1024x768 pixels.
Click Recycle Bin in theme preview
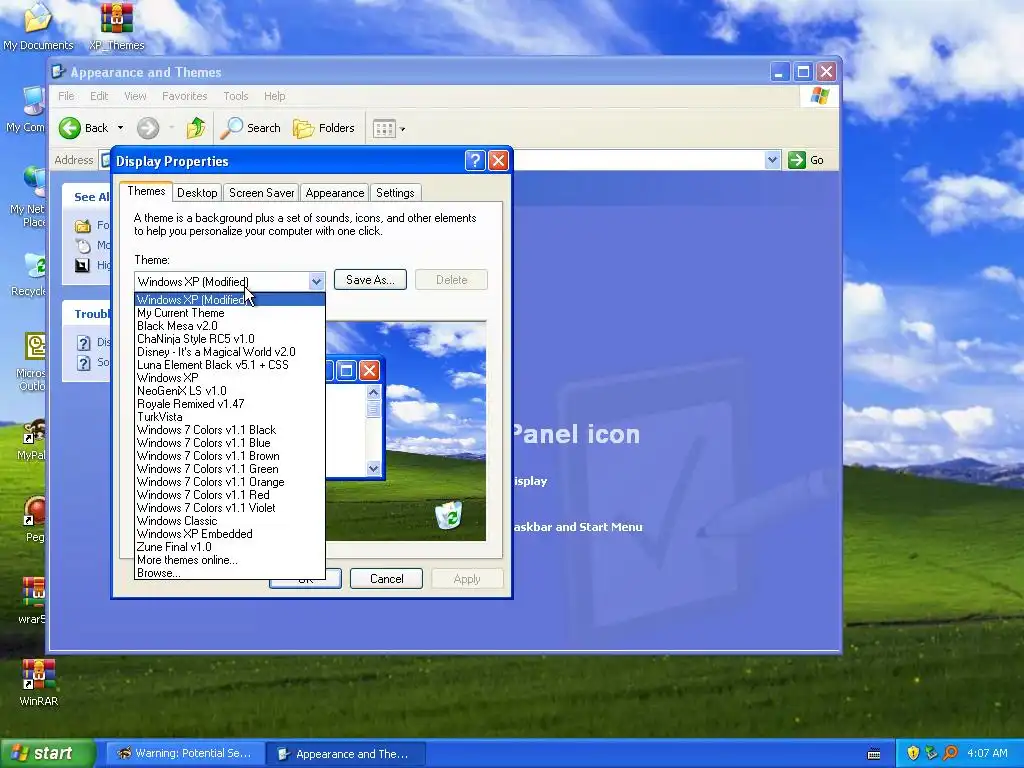tap(449, 515)
